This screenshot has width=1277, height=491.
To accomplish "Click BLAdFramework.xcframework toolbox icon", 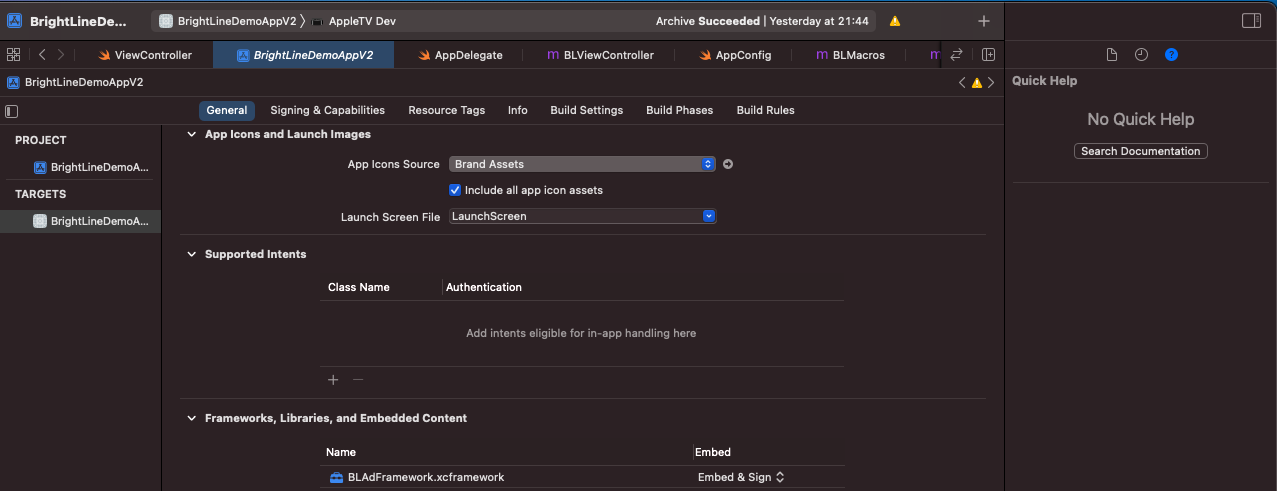I will pos(337,477).
